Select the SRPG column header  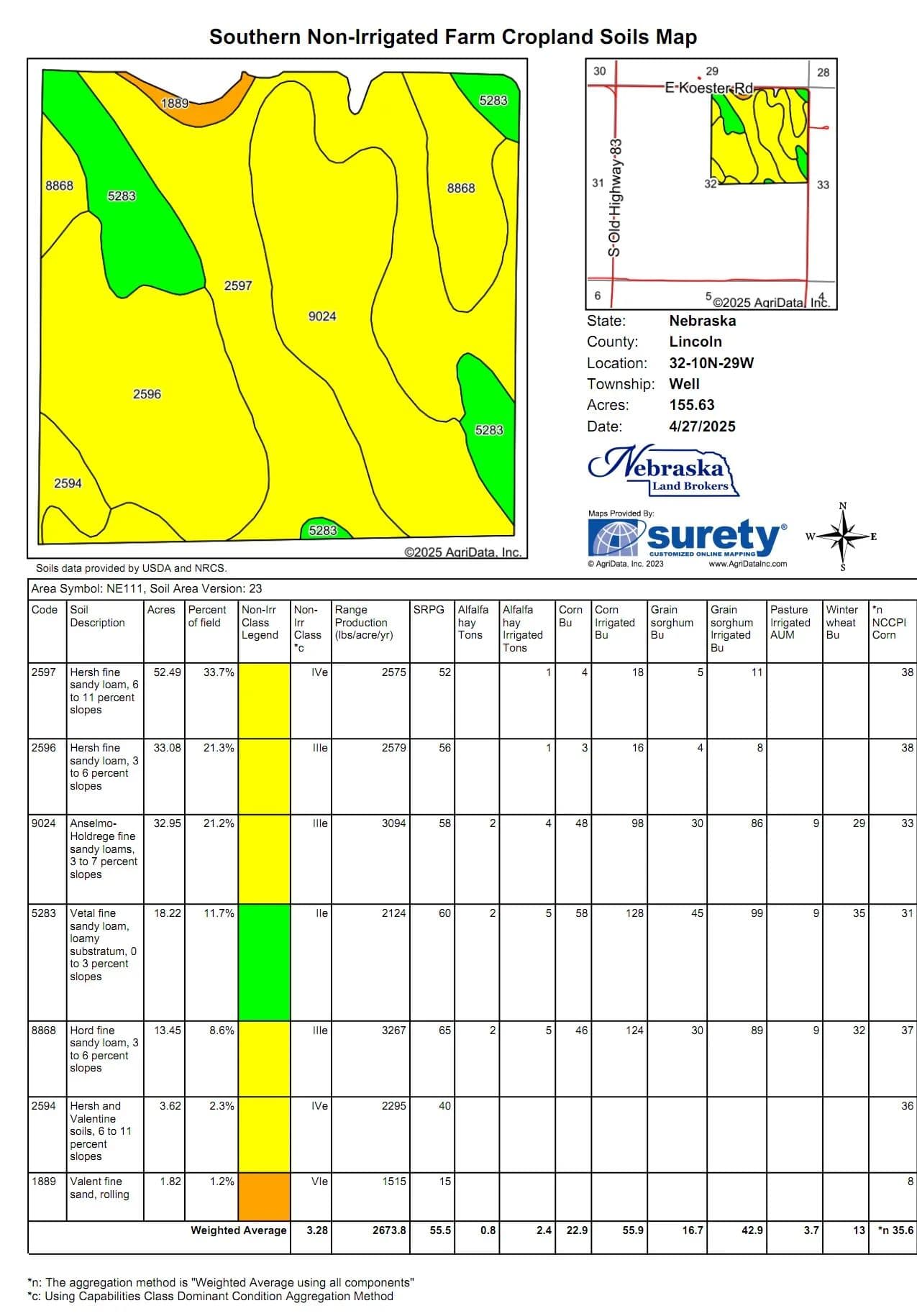pyautogui.click(x=429, y=610)
